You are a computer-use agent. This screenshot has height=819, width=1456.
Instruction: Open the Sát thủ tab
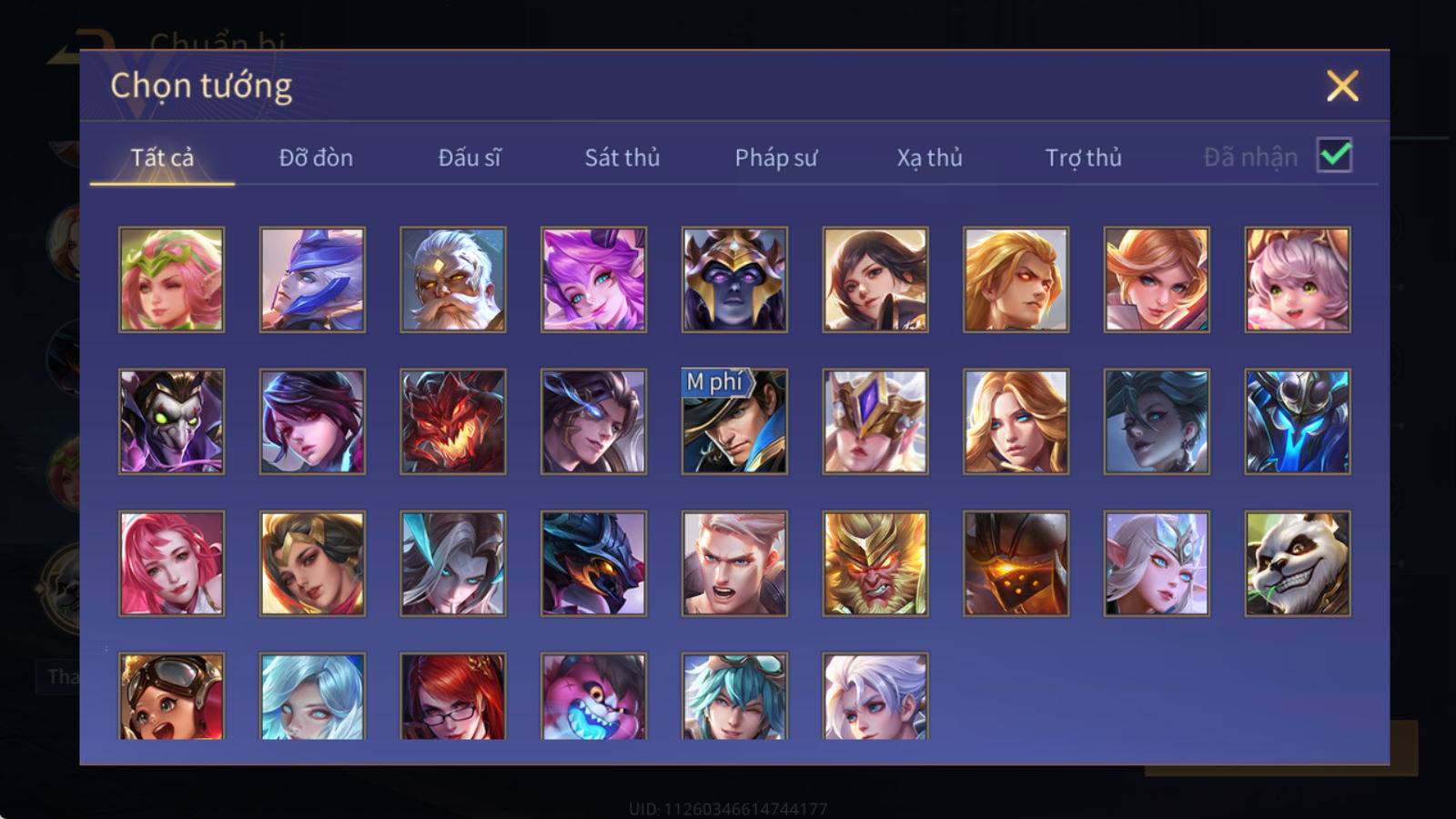coord(622,157)
